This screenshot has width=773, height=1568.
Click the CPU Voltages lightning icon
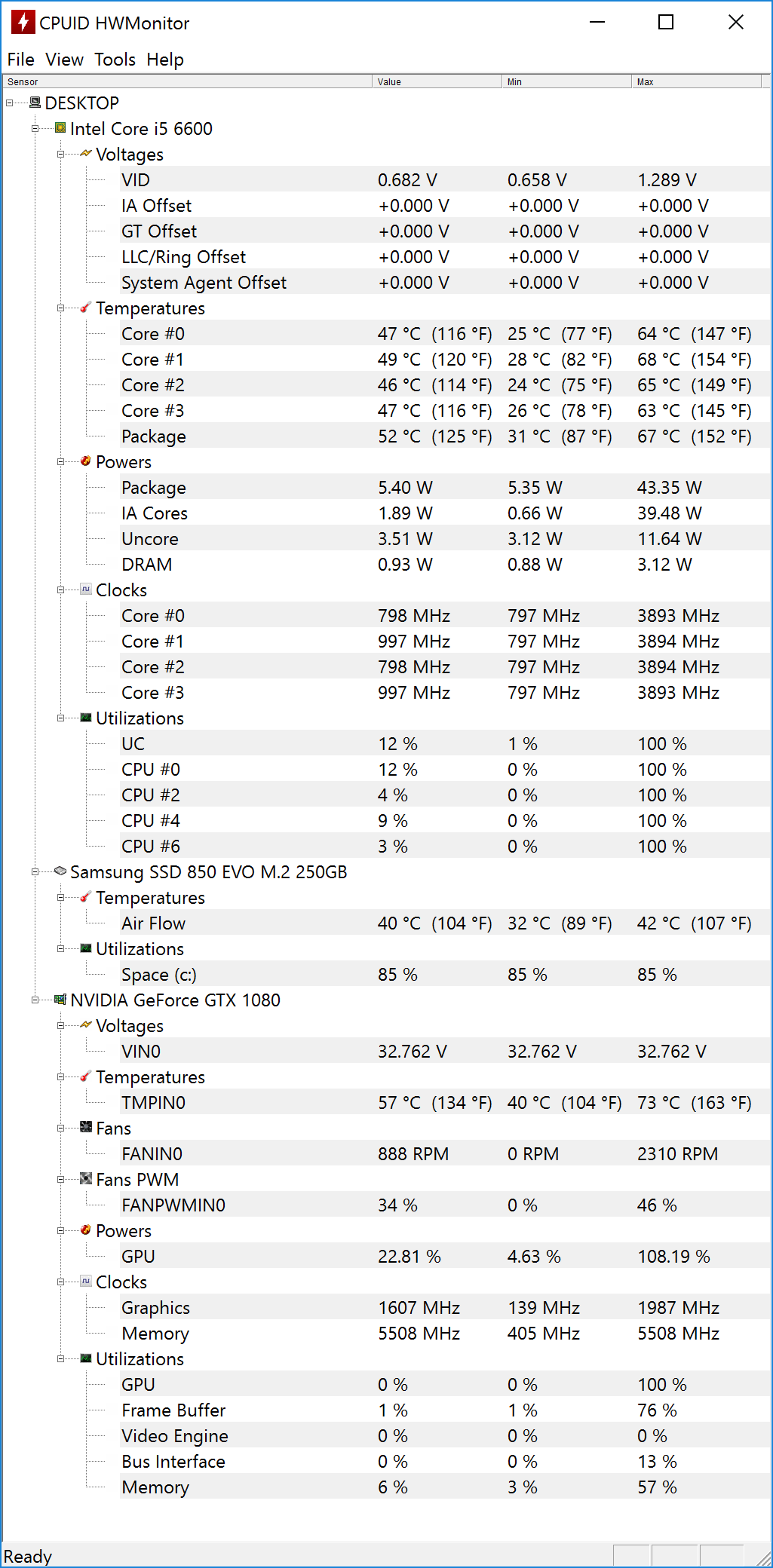(x=86, y=154)
